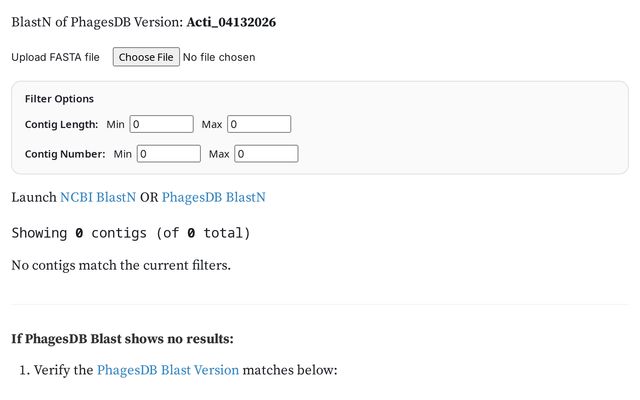This screenshot has width=640, height=400.
Task: Focus the Contig Number Min field
Action: (x=169, y=154)
